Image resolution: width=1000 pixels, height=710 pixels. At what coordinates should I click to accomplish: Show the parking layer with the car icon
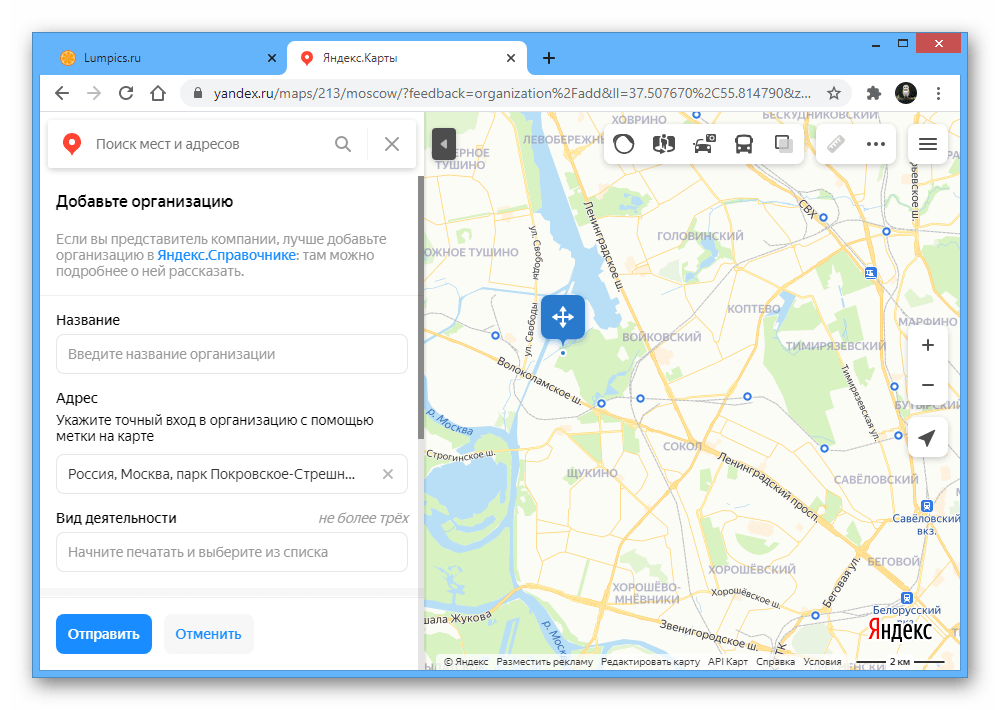pos(704,144)
